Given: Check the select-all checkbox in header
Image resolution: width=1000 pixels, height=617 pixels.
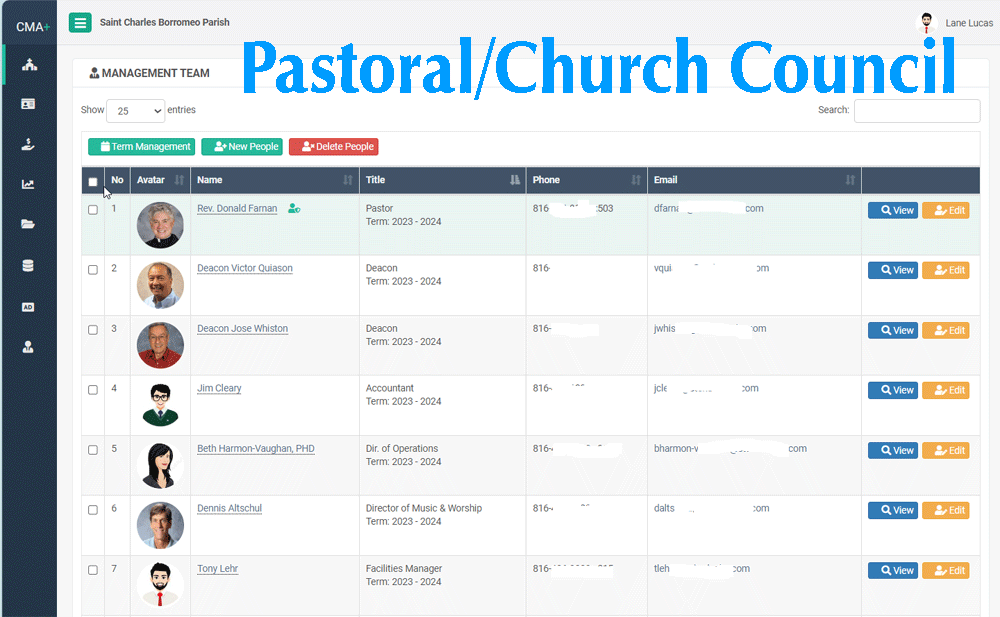Looking at the screenshot, I should 93,182.
